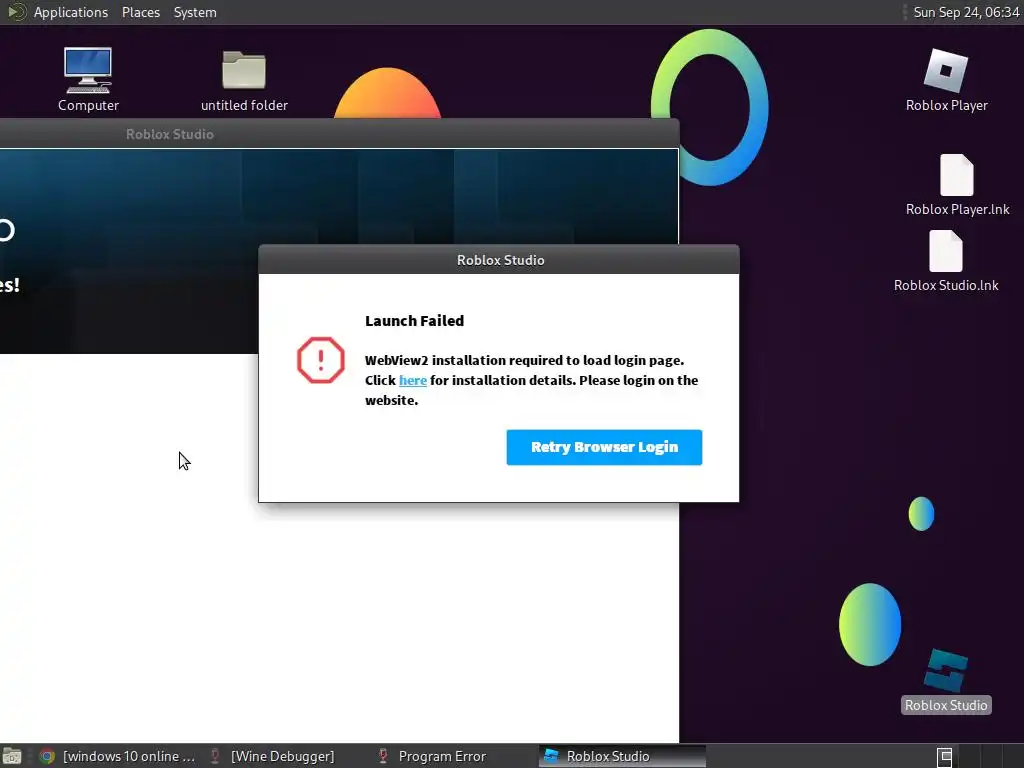This screenshot has width=1024, height=768.
Task: Launch the Roblox Player desktop icon
Action: (946, 80)
